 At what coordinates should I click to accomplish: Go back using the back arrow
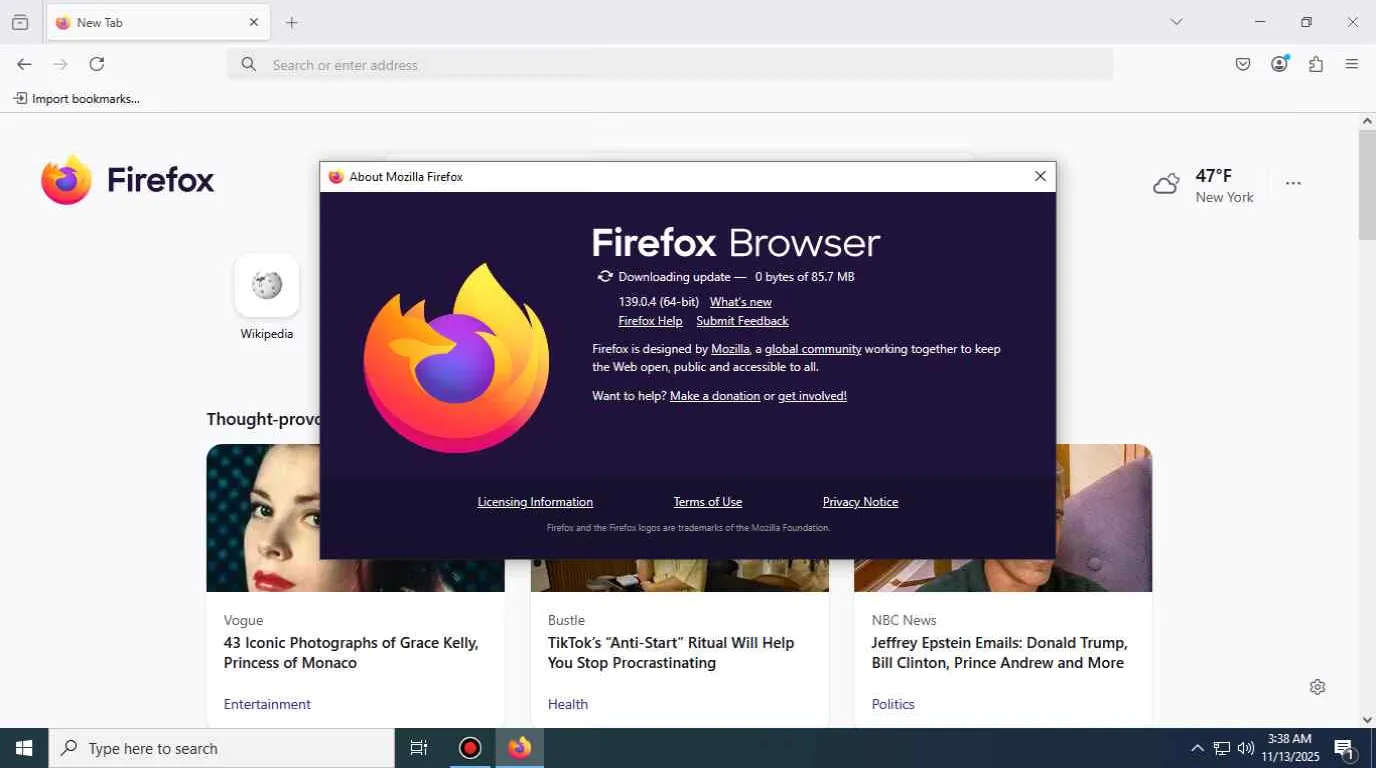(x=24, y=64)
